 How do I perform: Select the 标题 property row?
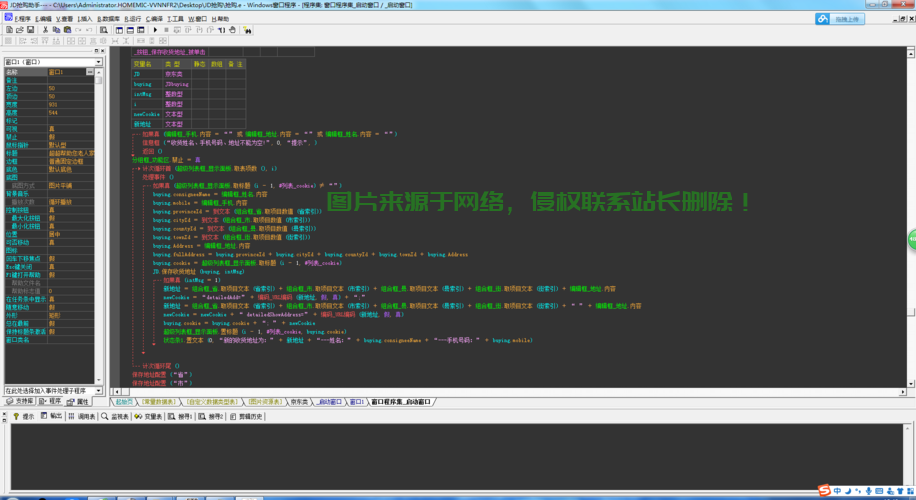[x=49, y=153]
